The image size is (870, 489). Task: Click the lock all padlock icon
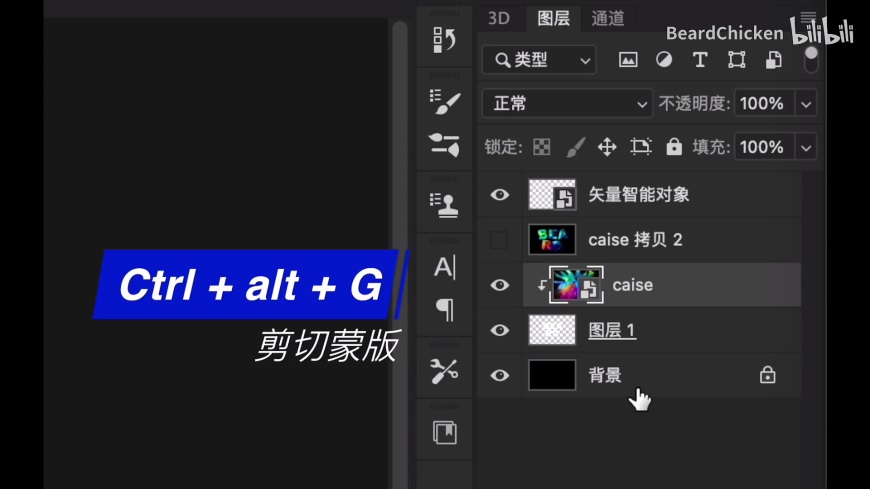(x=674, y=147)
